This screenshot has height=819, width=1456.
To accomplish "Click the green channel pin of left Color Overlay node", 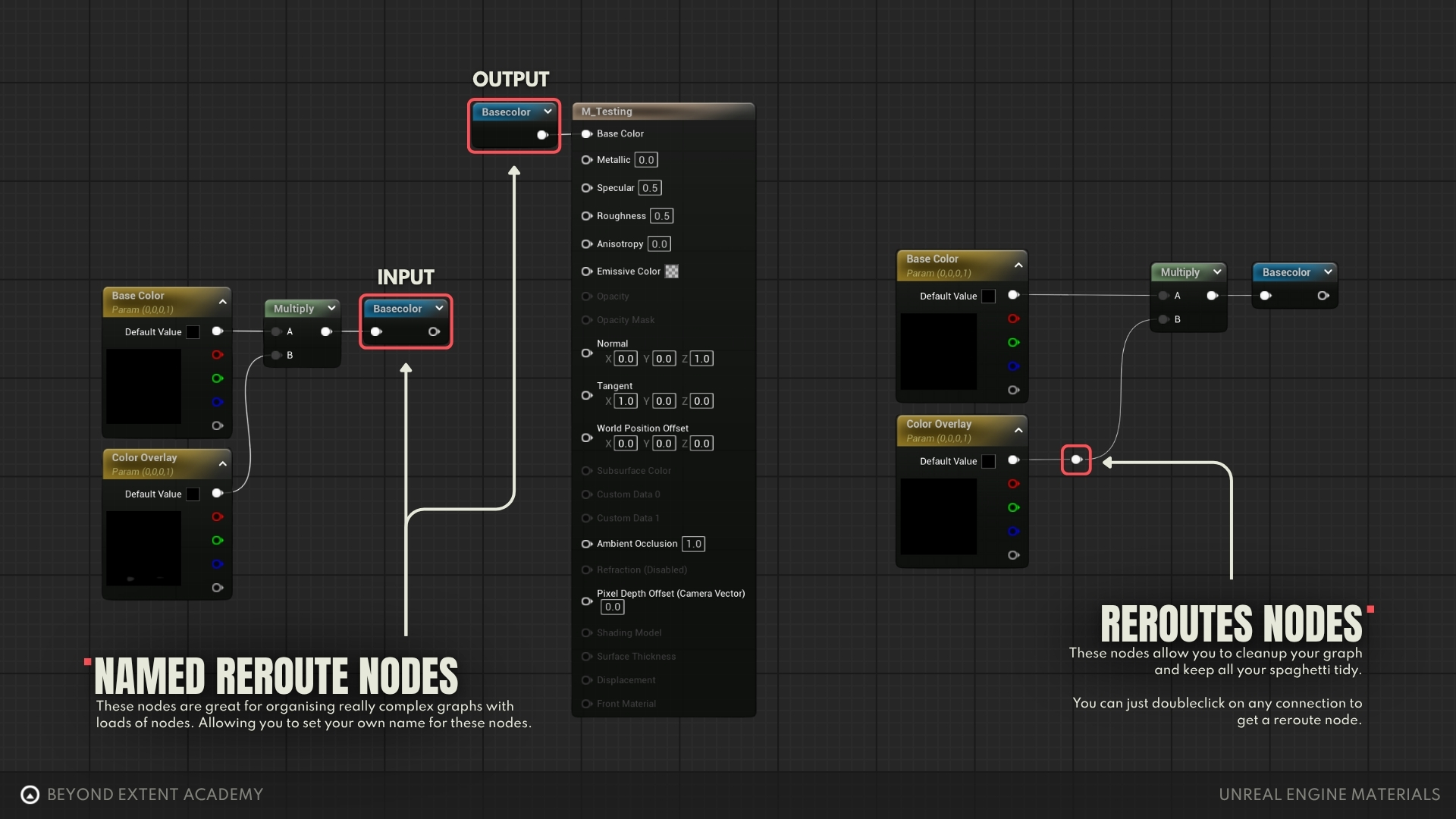I will coord(217,541).
